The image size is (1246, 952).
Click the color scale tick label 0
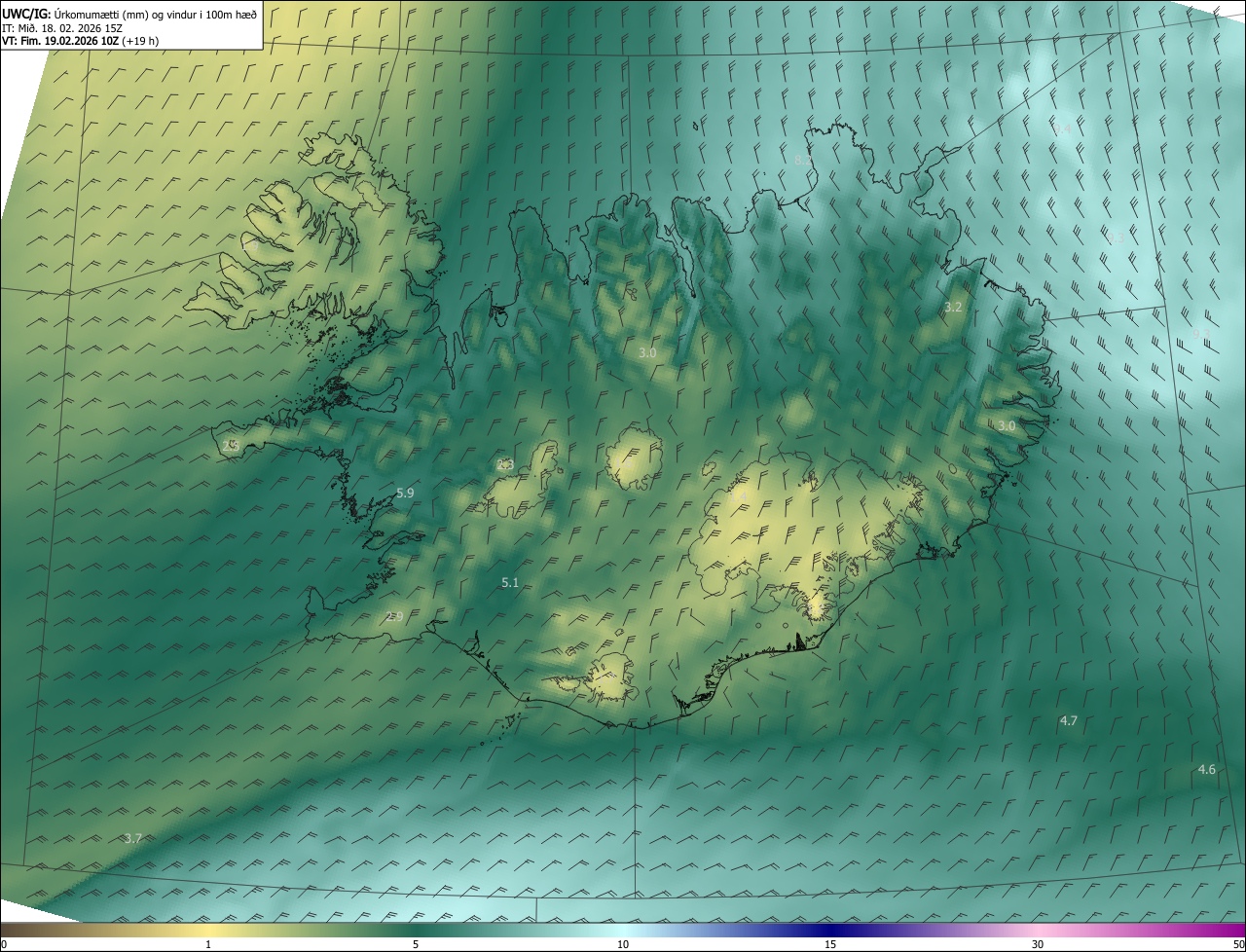coord(3,944)
